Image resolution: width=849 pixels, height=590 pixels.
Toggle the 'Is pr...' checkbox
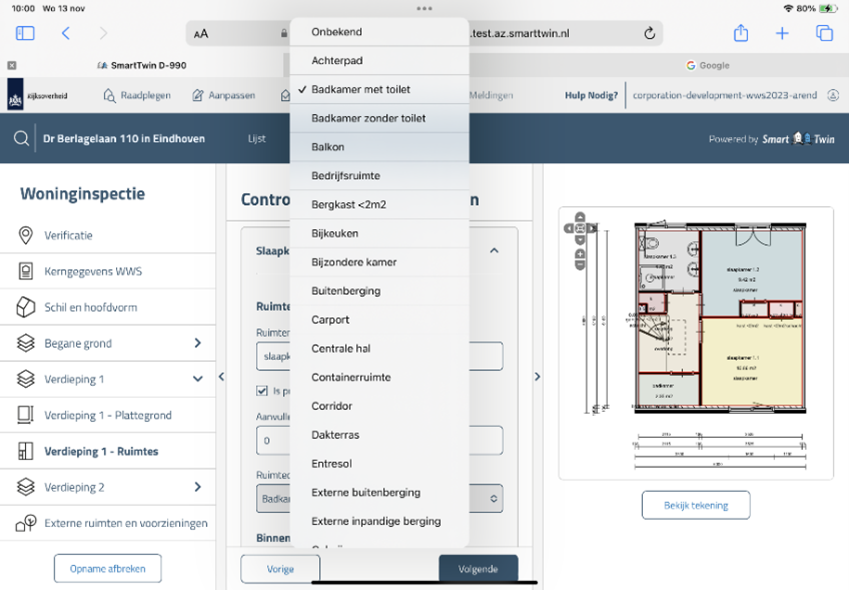pos(262,391)
